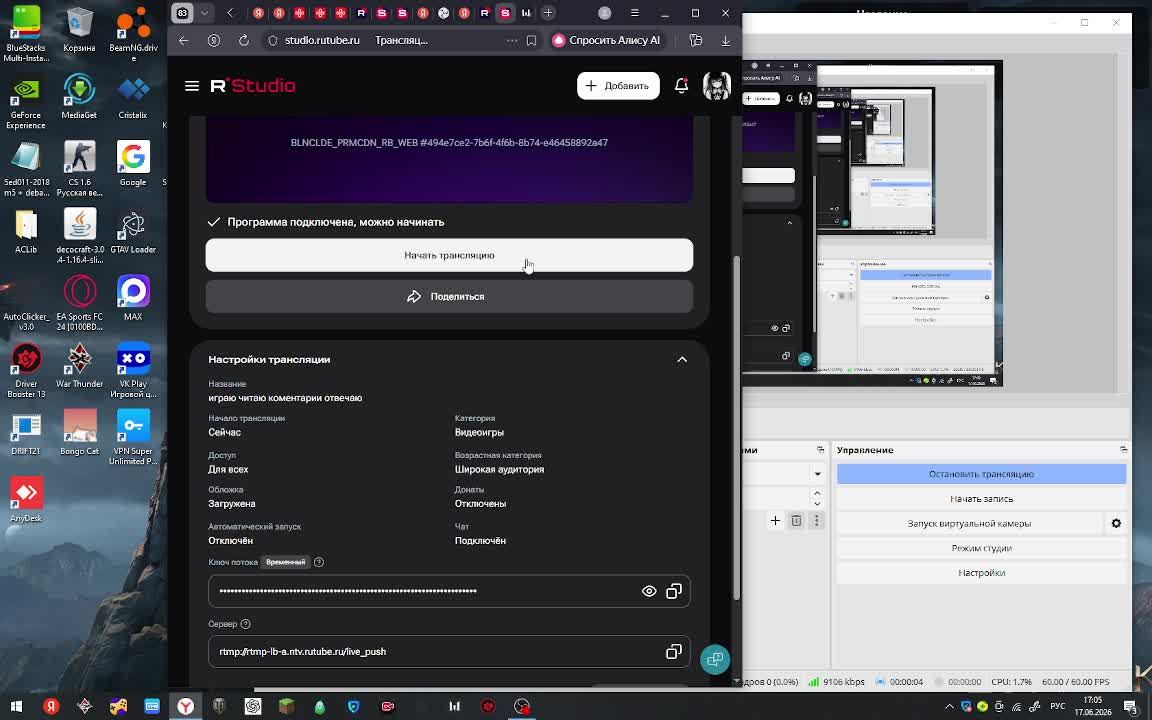Undock the Управление panel in OBS

pos(1123,450)
